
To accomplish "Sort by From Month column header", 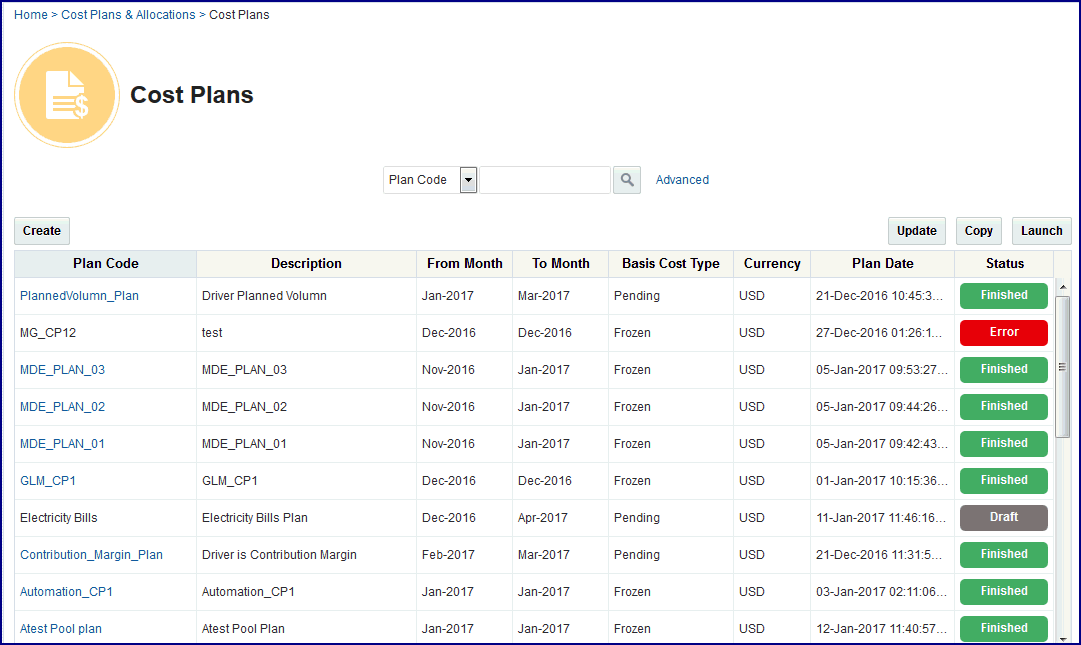I will pos(465,264).
